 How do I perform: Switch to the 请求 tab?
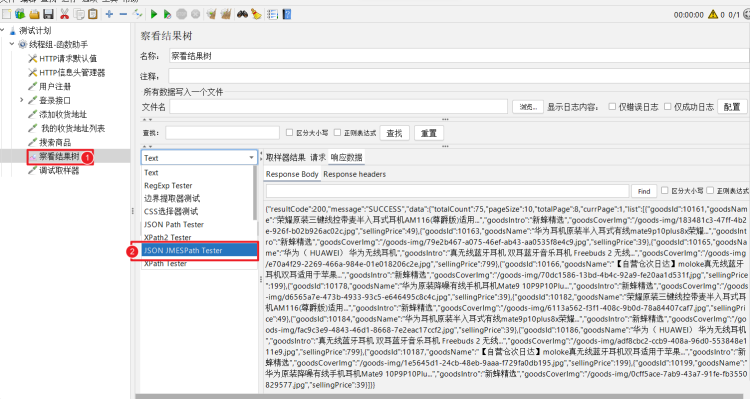click(x=318, y=157)
